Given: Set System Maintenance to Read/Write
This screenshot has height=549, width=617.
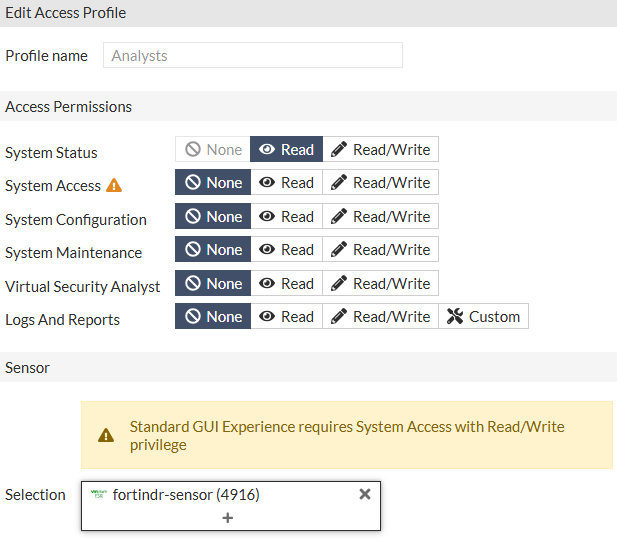Looking at the screenshot, I should (381, 249).
